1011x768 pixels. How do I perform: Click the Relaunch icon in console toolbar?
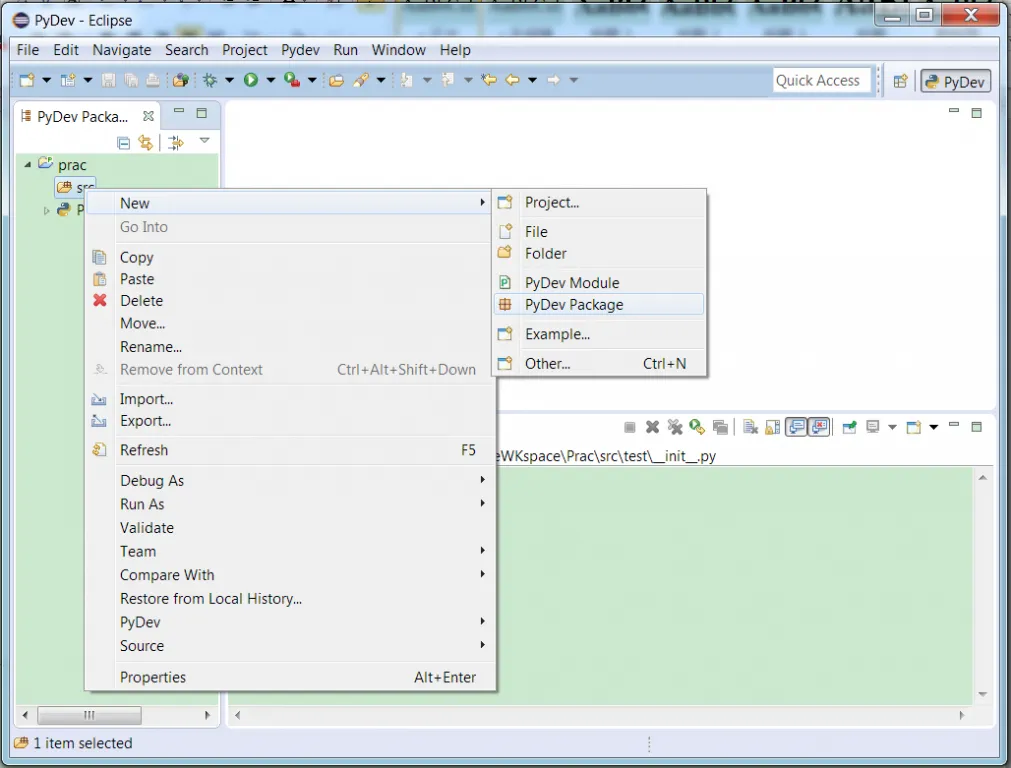pos(697,427)
